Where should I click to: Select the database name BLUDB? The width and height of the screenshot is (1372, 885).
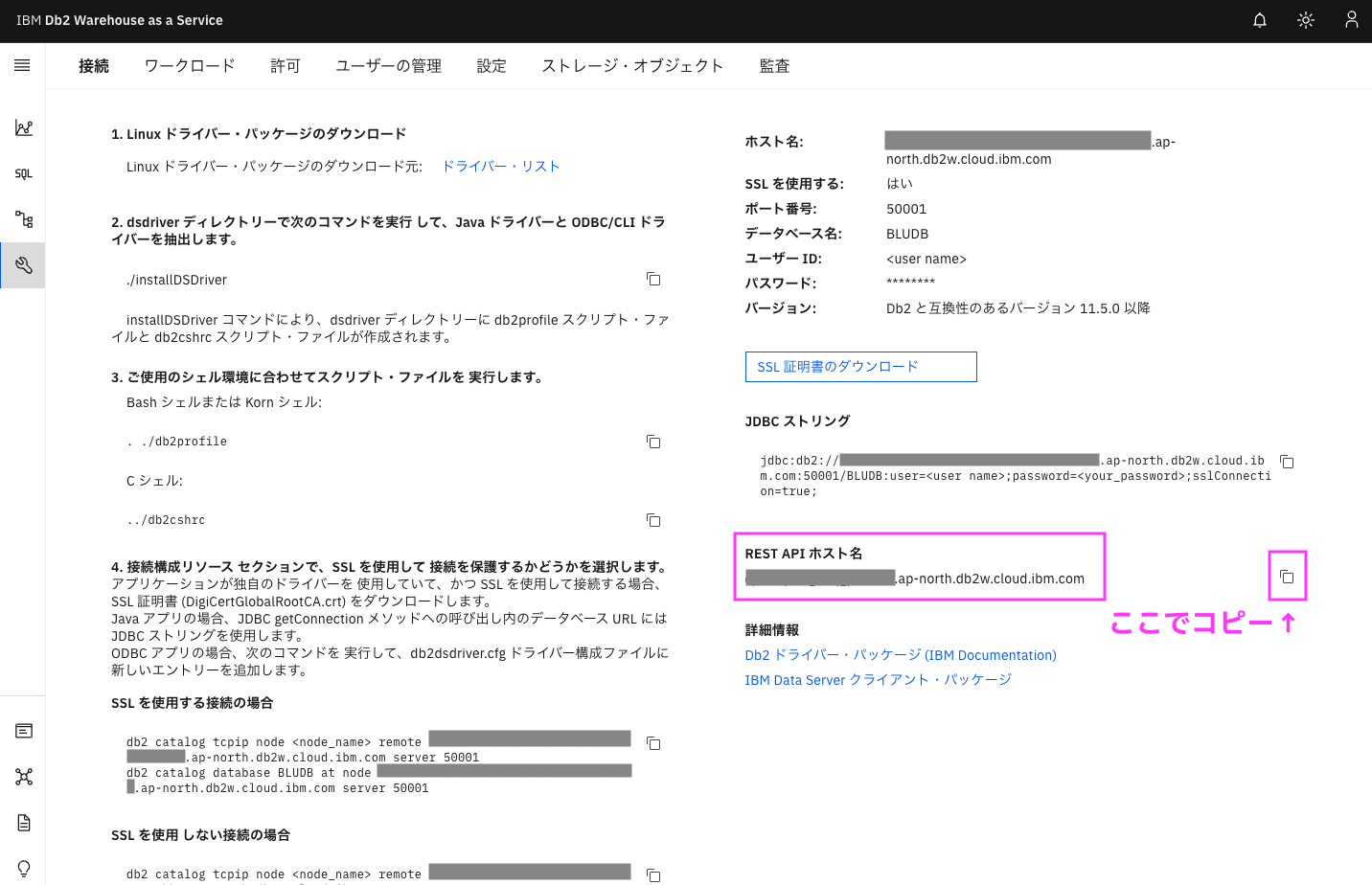[x=907, y=234]
